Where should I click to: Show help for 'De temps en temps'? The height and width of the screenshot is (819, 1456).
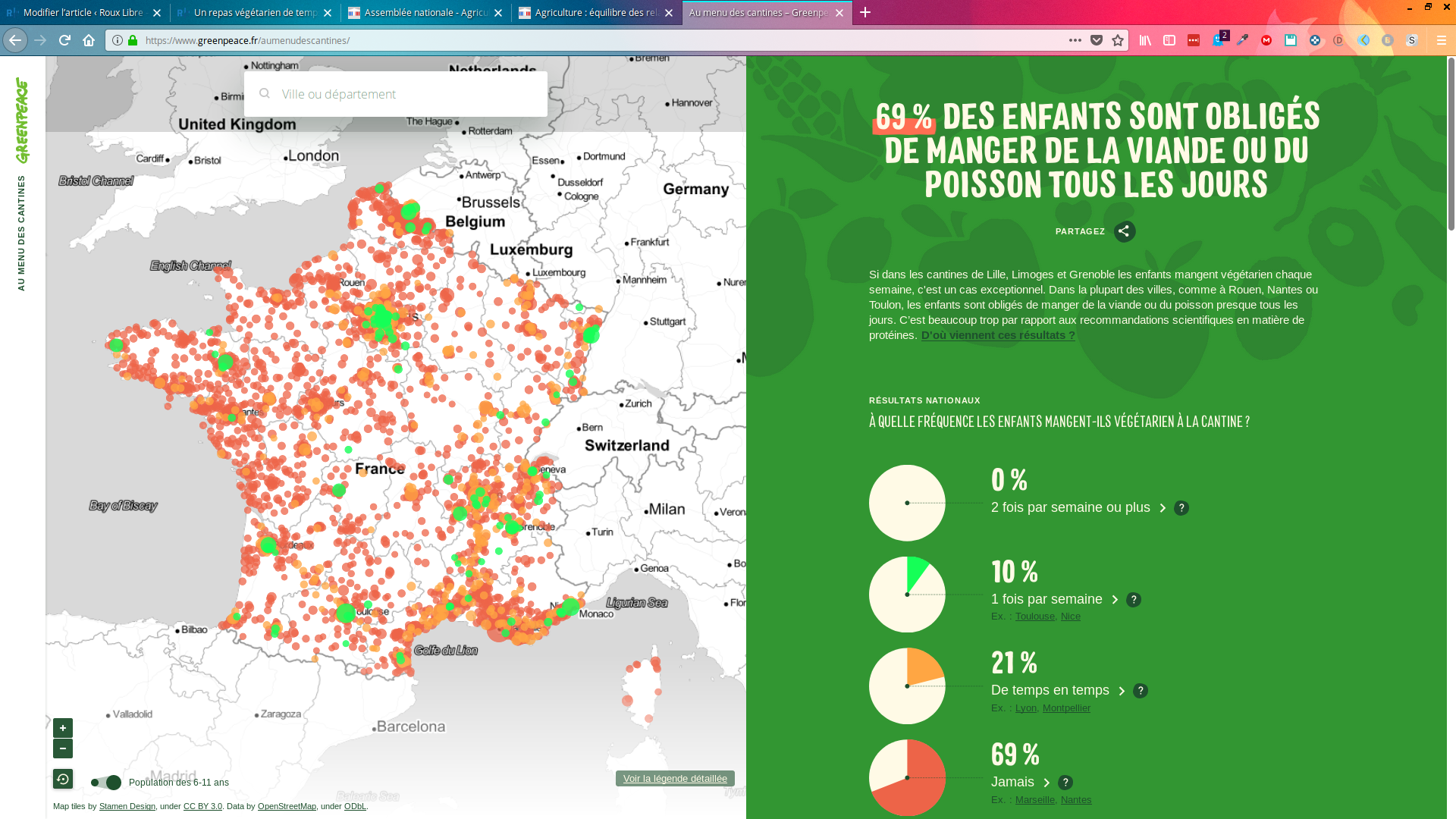(x=1141, y=691)
